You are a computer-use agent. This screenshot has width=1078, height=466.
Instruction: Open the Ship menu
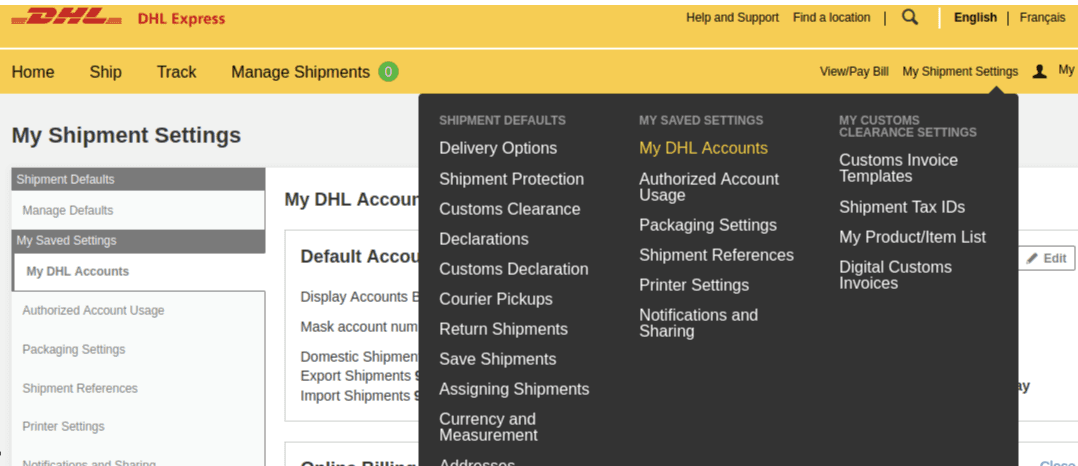click(105, 72)
